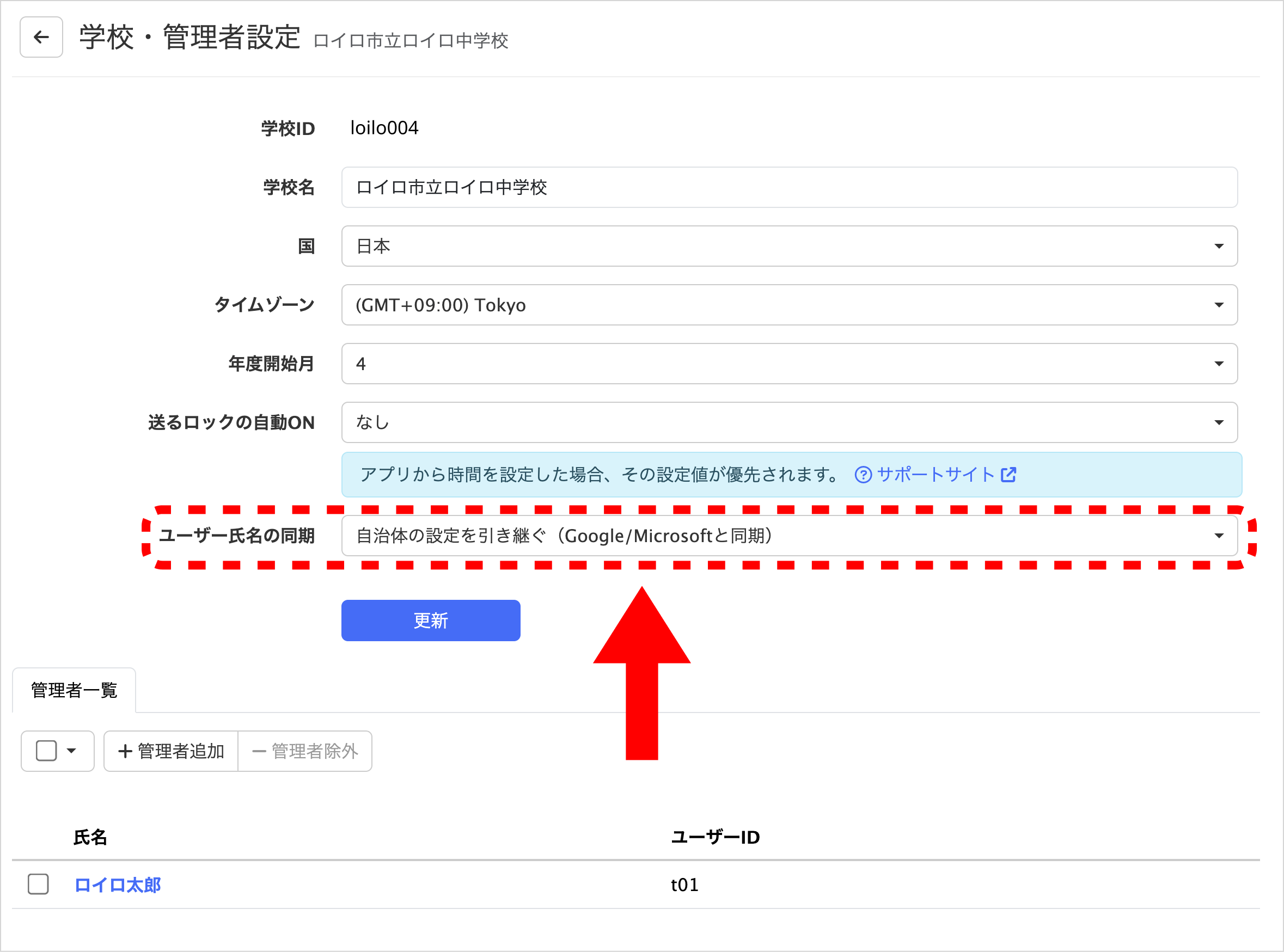Switch to the 管理者一覧 tab
This screenshot has height=952, width=1284.
coord(74,690)
